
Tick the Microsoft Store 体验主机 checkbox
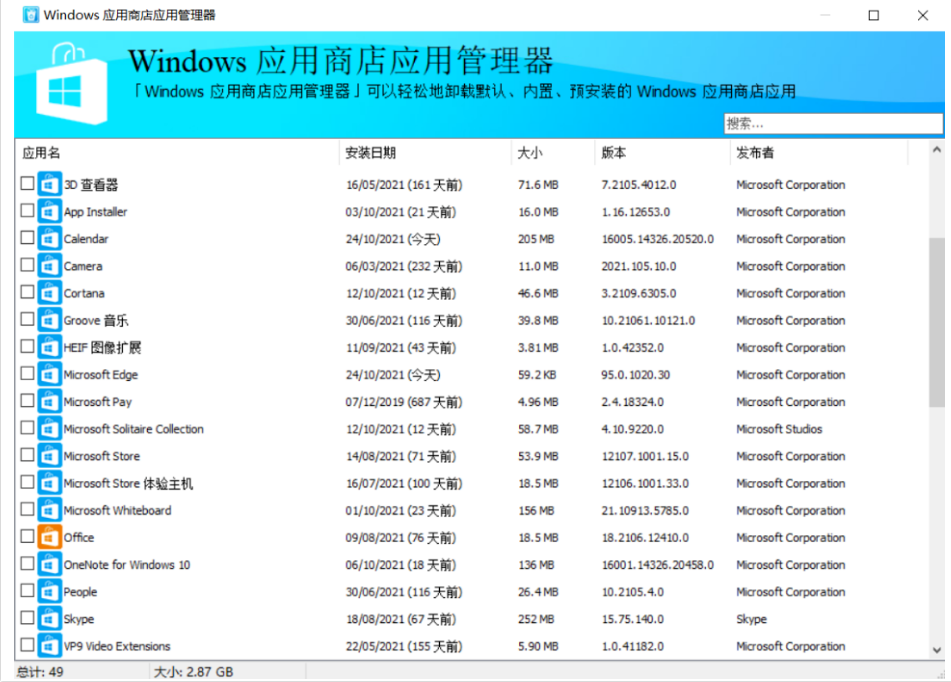(27, 482)
